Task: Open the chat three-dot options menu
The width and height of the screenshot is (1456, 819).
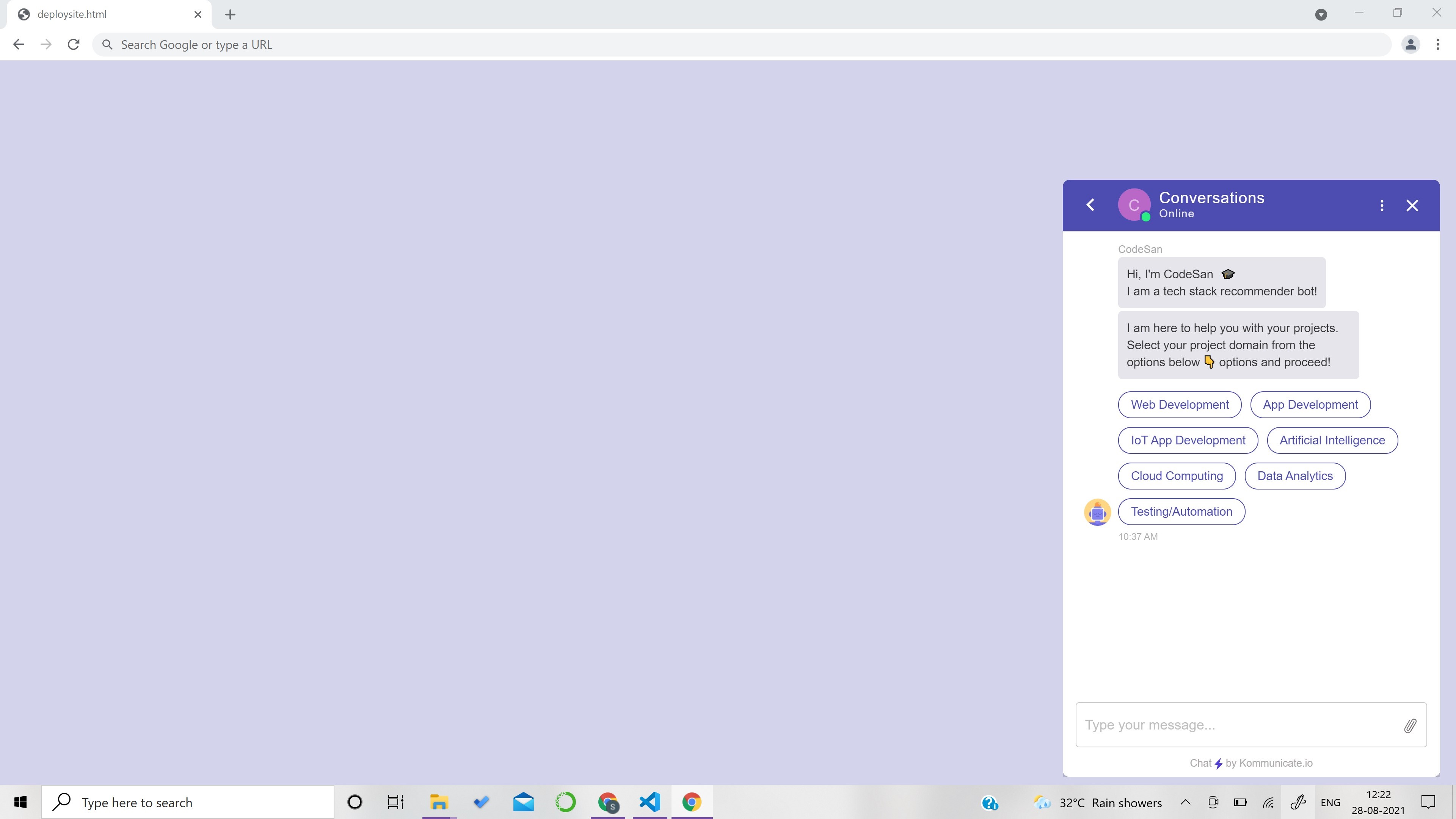Action: pos(1382,206)
